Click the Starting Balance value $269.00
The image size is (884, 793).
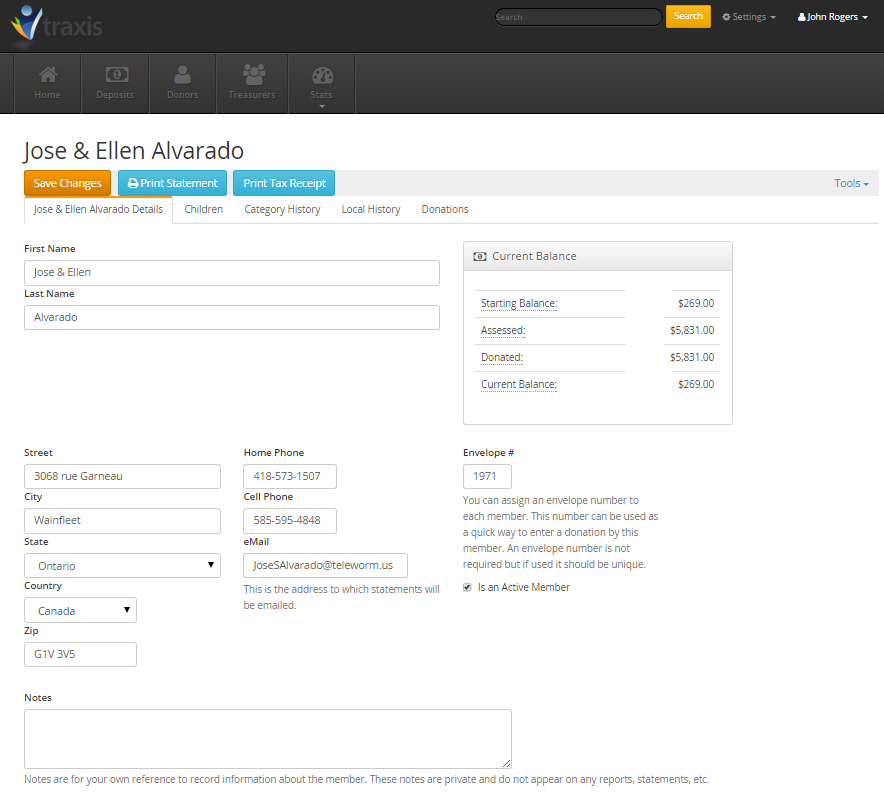coord(696,303)
